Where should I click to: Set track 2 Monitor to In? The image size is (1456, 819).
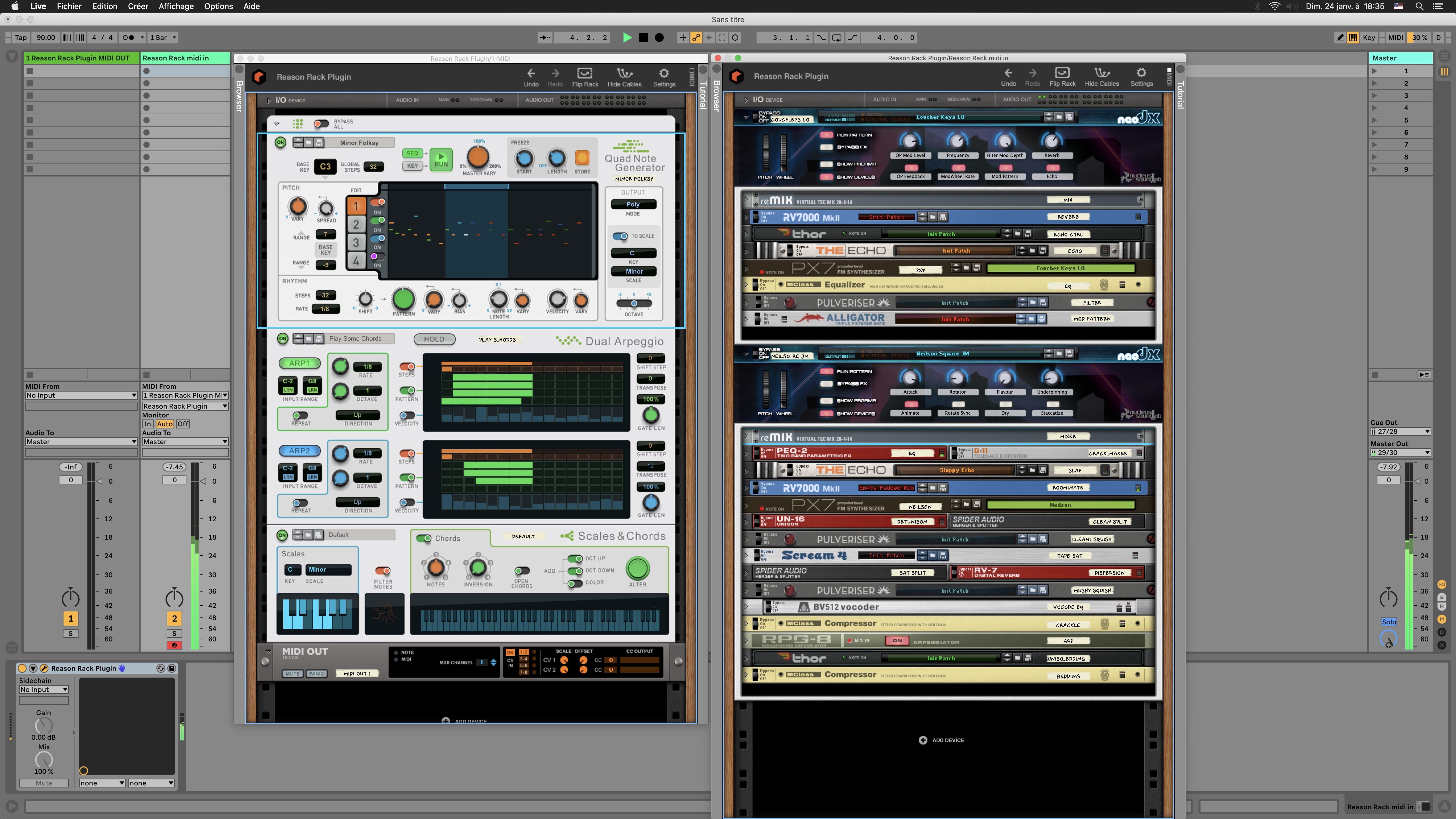[148, 424]
